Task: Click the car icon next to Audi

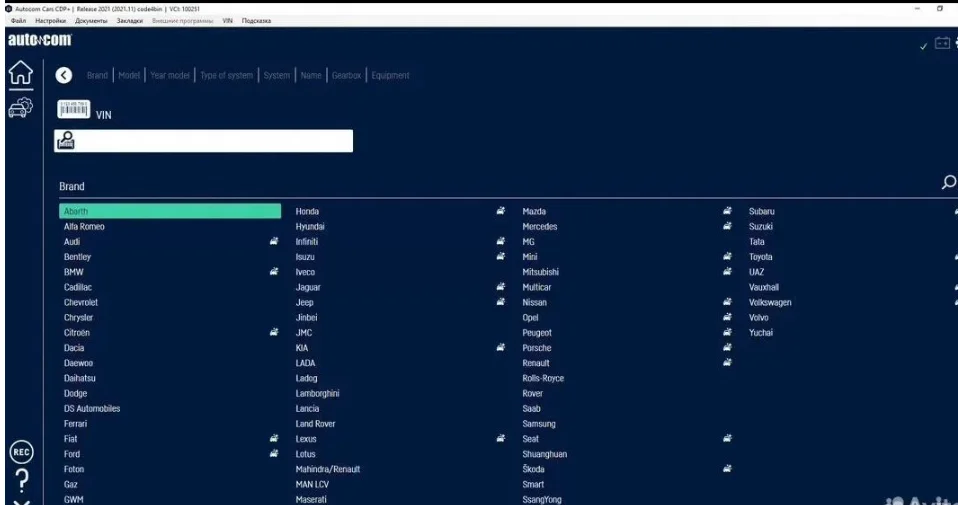Action: (274, 241)
